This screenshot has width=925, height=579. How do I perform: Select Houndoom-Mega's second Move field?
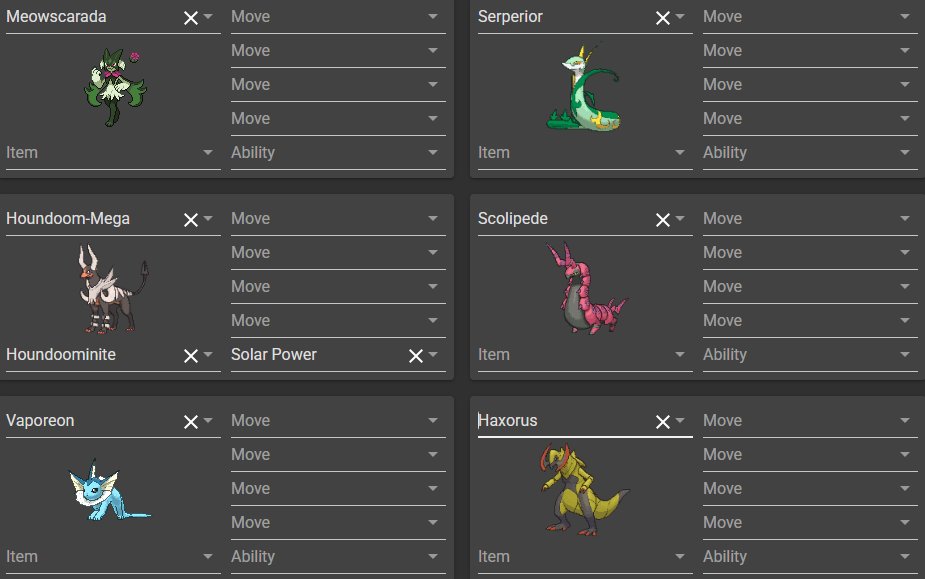[x=338, y=253]
